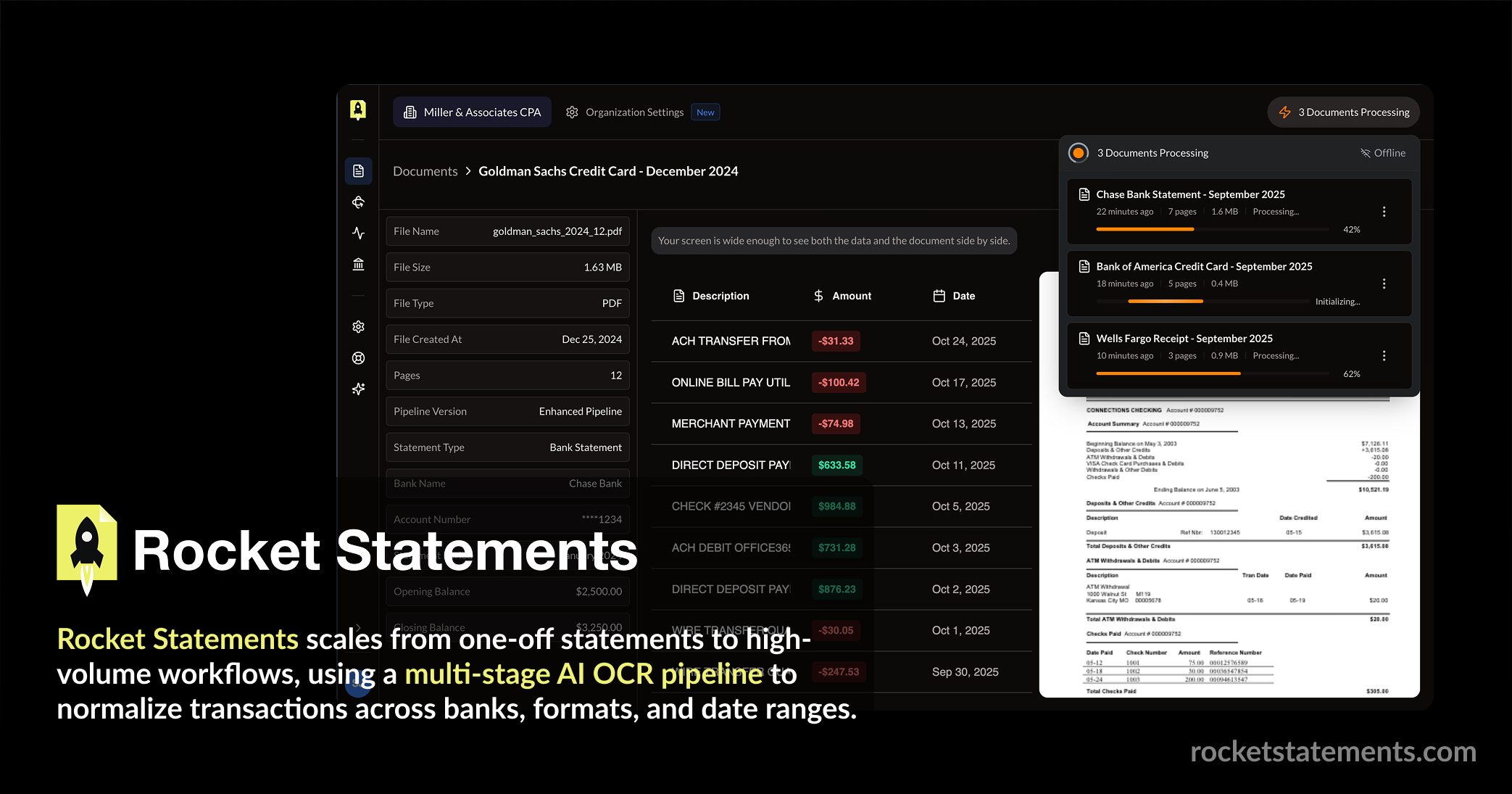The width and height of the screenshot is (1512, 794).
Task: Click the Bank Name Chase Bank field
Action: click(x=507, y=484)
